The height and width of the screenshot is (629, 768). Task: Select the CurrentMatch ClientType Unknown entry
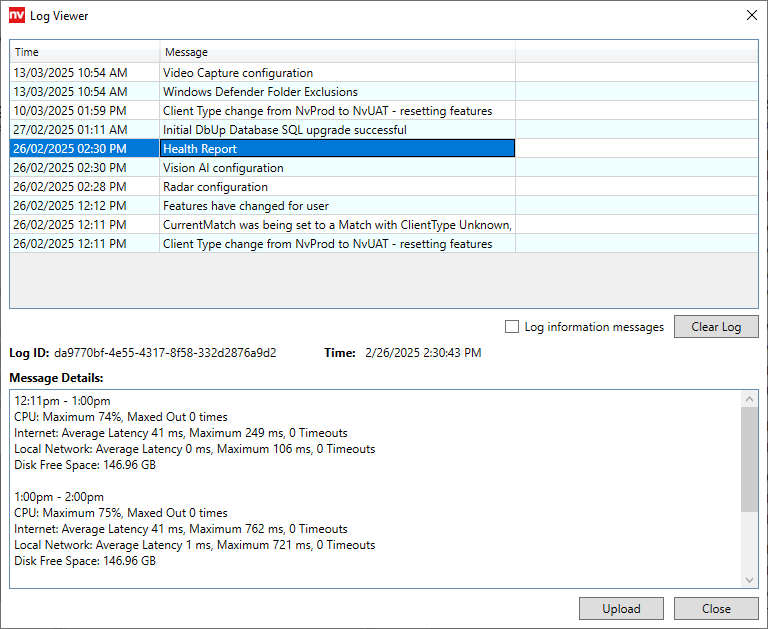(x=336, y=225)
